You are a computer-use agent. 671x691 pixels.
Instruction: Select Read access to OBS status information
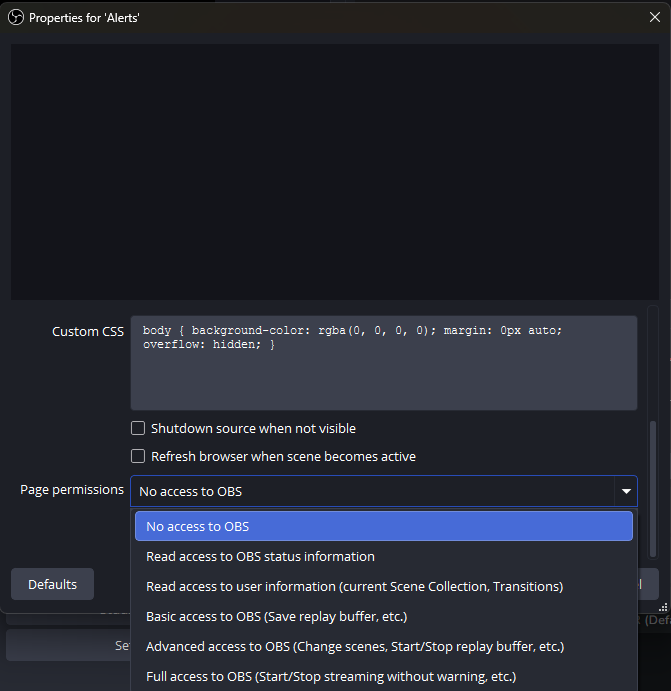384,556
